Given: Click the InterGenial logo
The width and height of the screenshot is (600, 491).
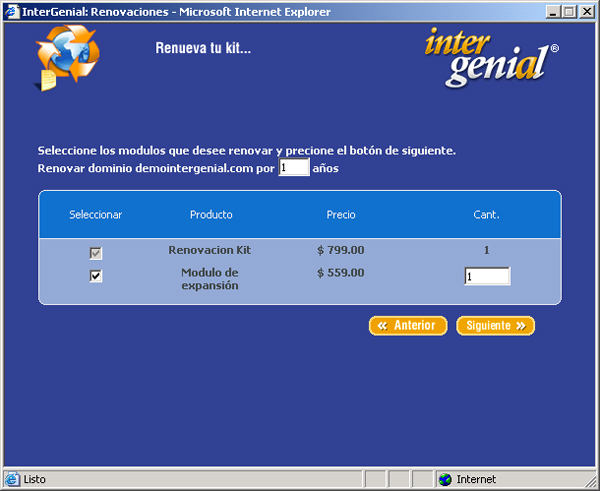Looking at the screenshot, I should (x=492, y=58).
